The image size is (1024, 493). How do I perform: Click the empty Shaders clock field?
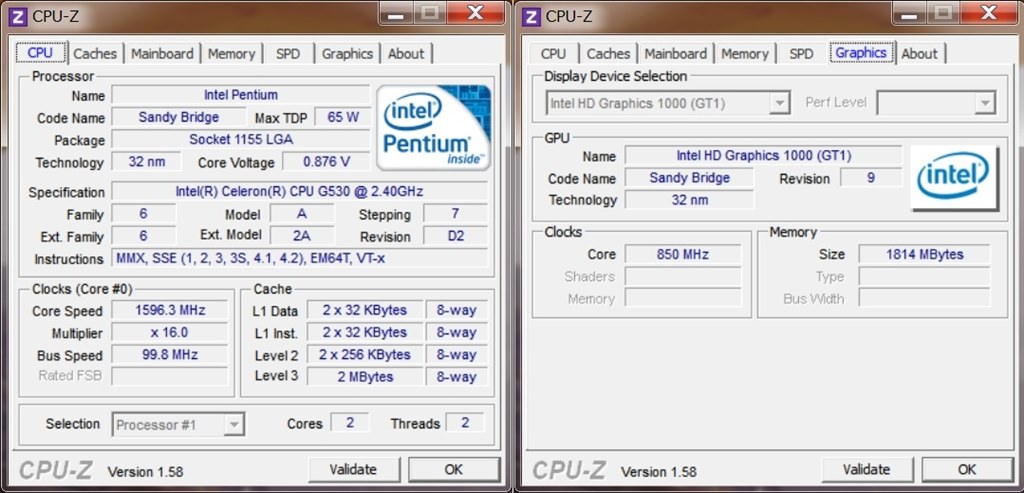[x=682, y=276]
